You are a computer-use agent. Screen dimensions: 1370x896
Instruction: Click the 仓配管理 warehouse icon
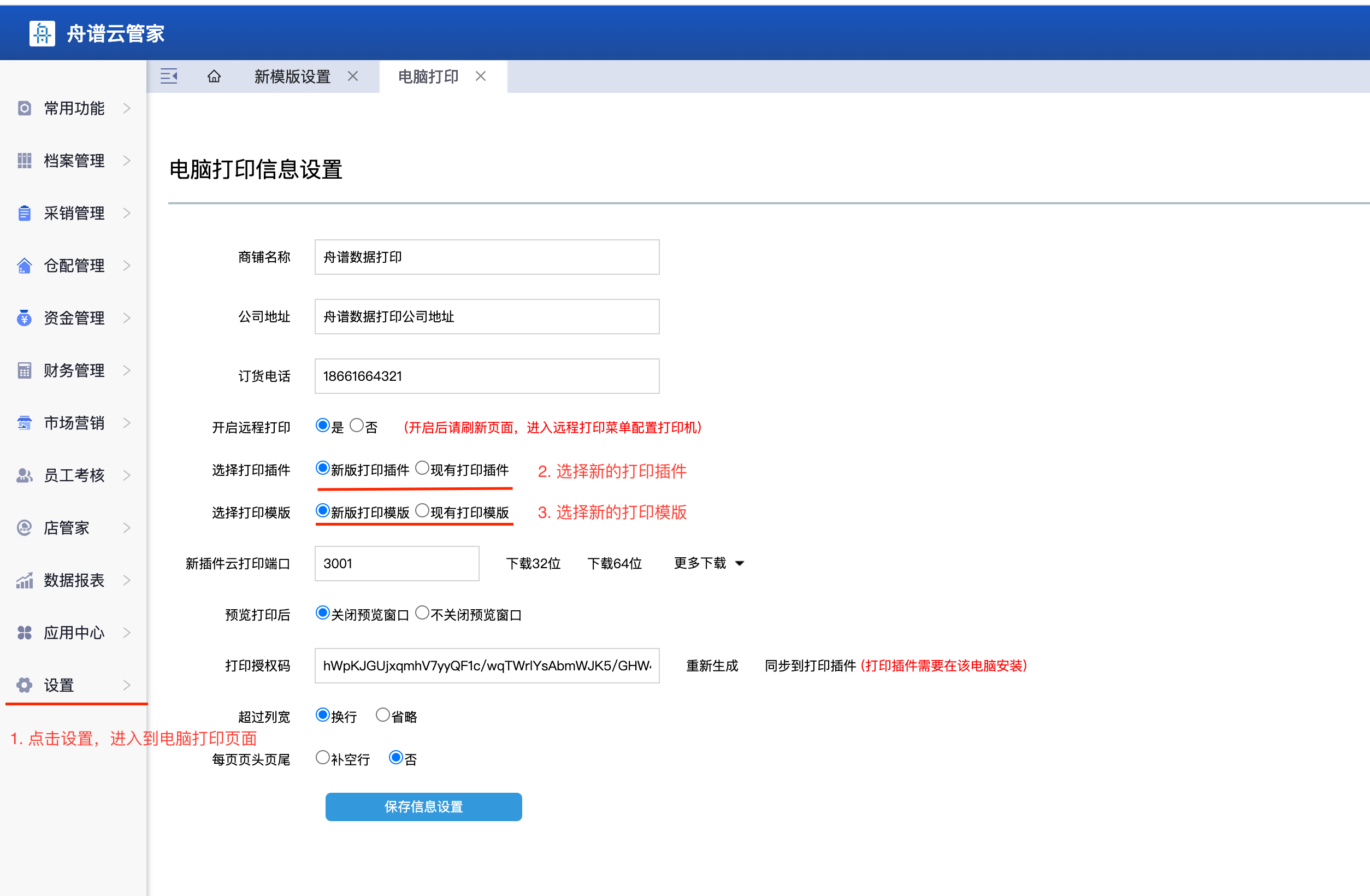point(24,266)
